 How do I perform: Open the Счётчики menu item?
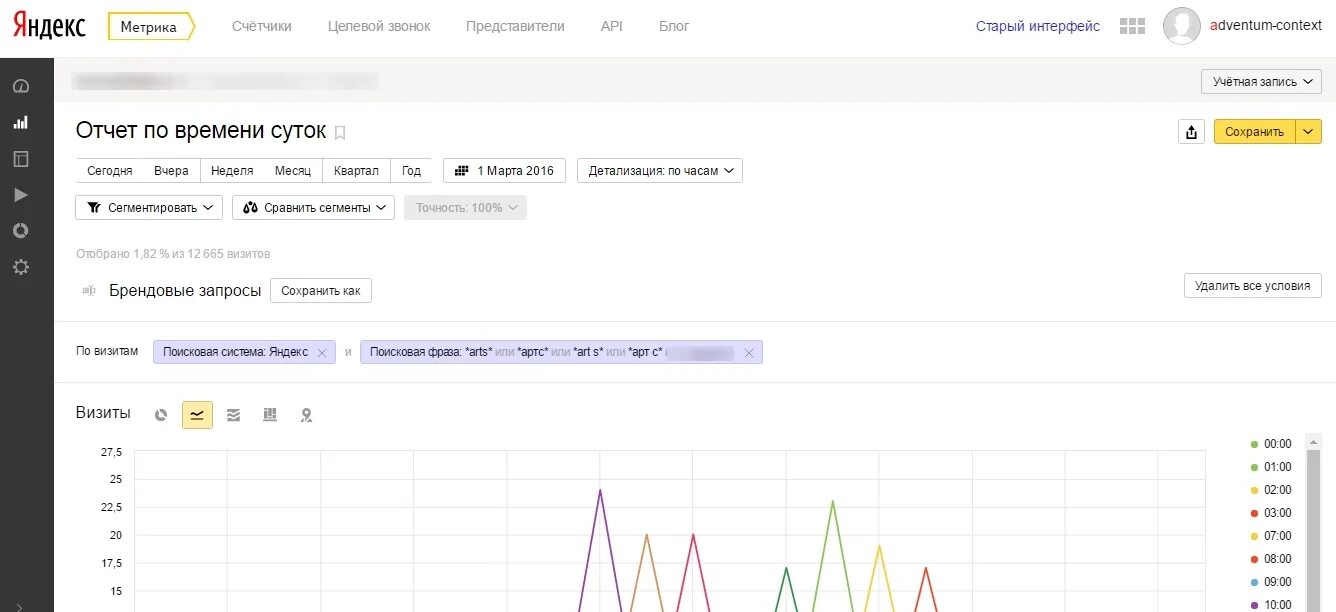[x=262, y=27]
